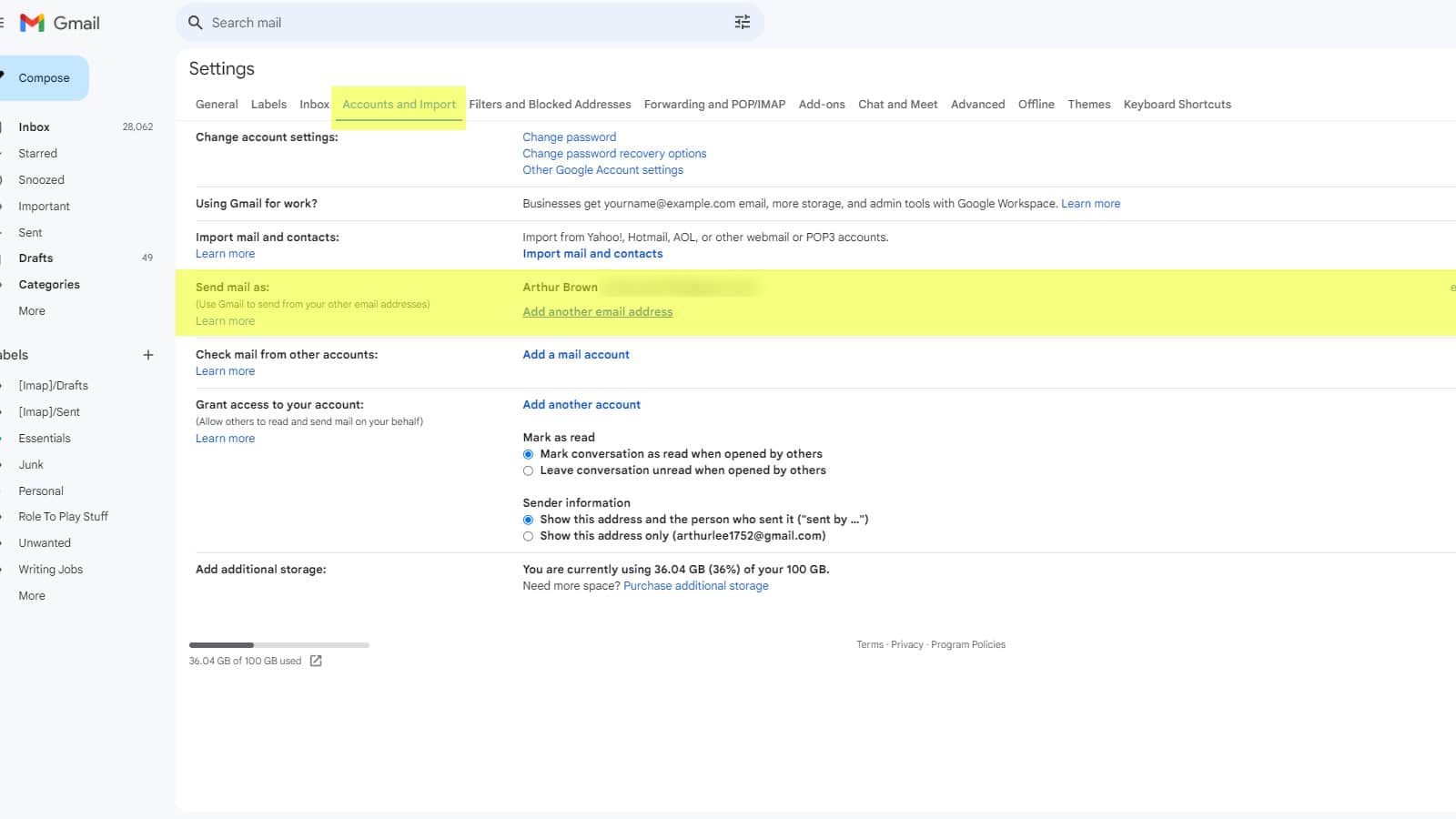Select 'Mark conversation as read when opened' option
This screenshot has height=819, width=1456.
528,454
